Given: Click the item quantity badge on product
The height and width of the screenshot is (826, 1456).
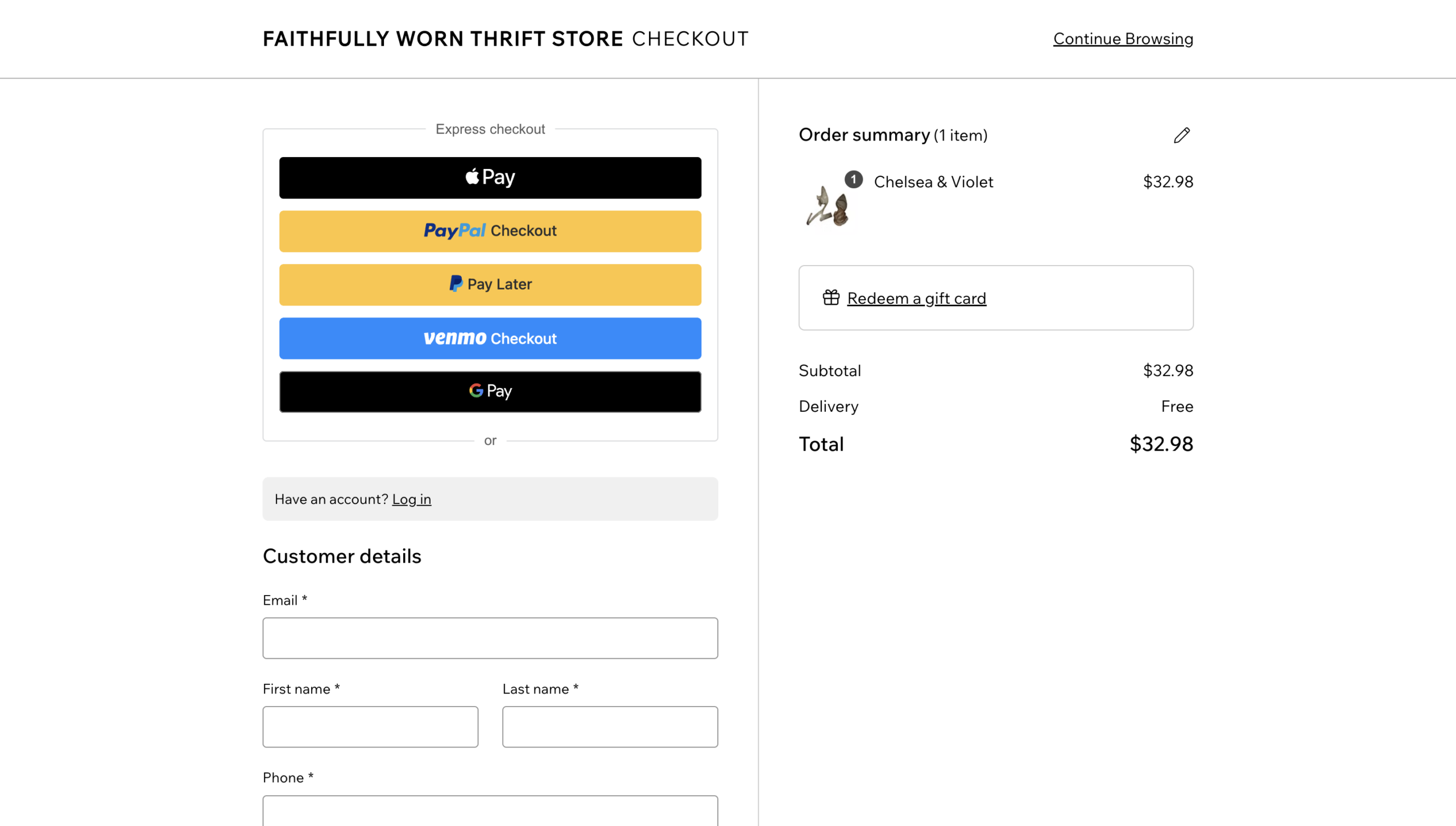Looking at the screenshot, I should point(853,180).
